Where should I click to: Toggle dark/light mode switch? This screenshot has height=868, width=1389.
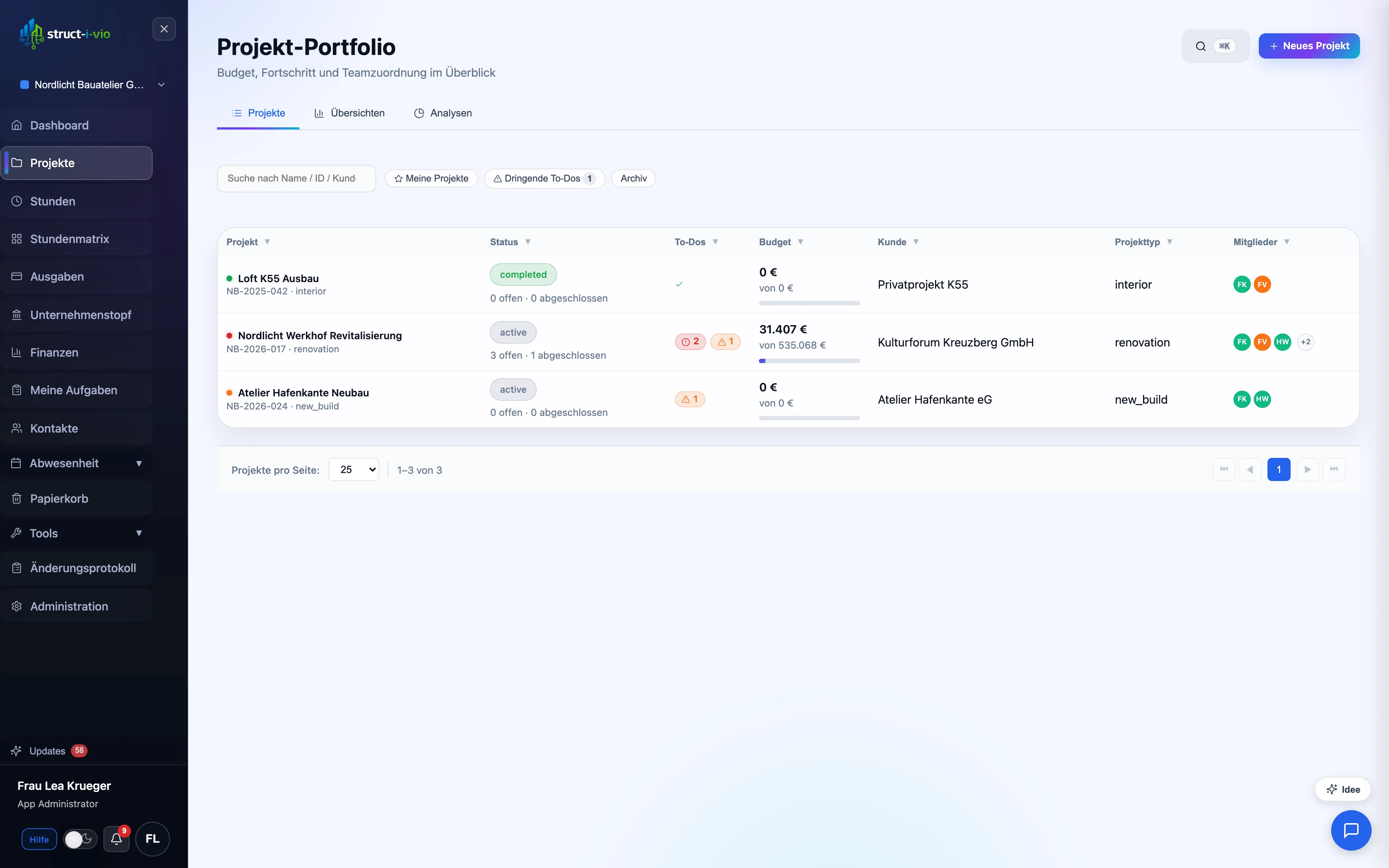80,839
